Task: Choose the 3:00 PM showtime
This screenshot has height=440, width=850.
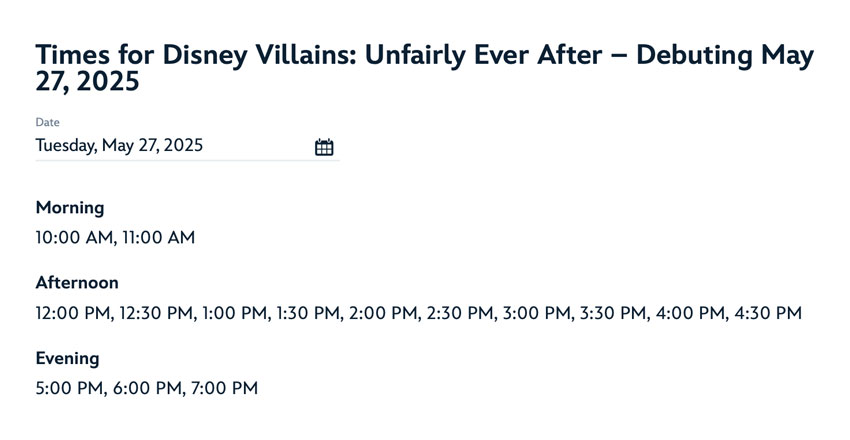Action: [537, 313]
